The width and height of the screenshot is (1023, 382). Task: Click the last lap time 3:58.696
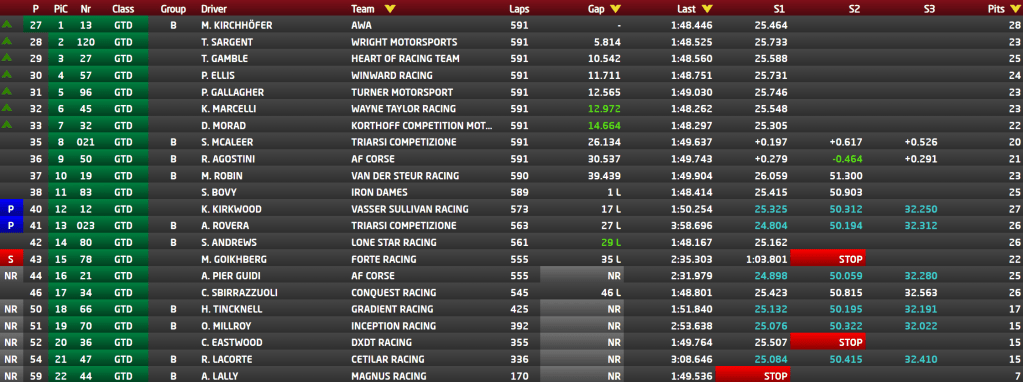coord(692,226)
